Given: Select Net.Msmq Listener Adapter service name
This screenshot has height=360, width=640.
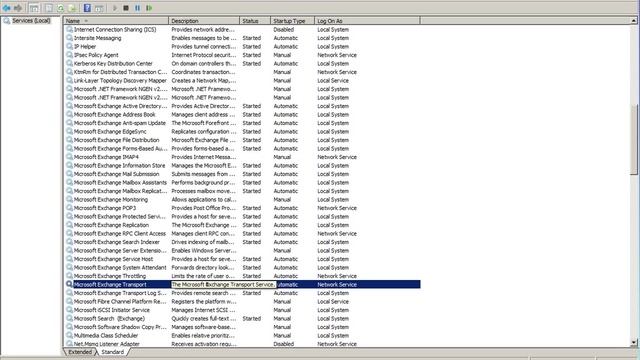Looking at the screenshot, I should [x=107, y=344].
